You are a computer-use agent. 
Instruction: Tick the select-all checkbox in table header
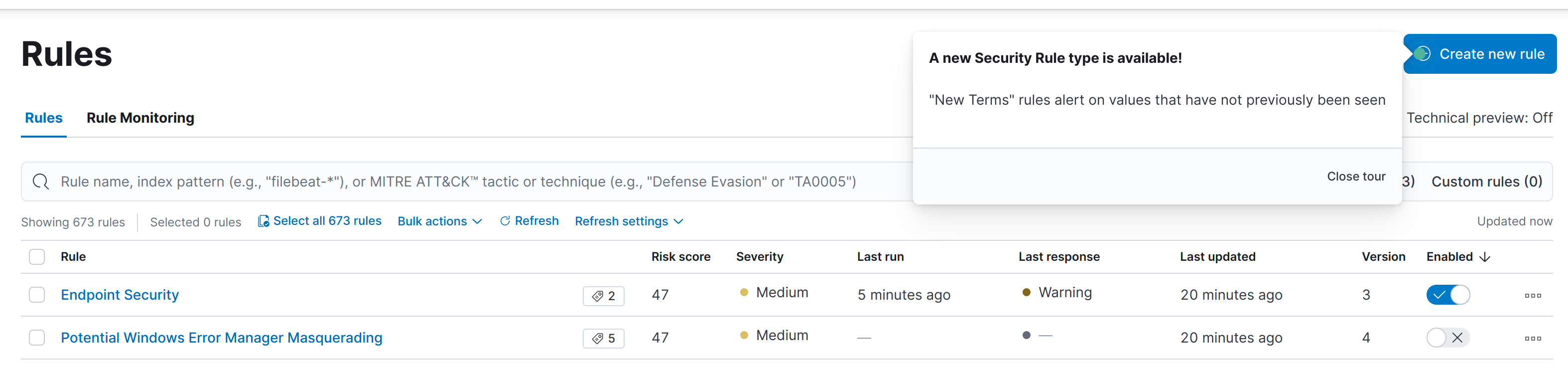[37, 257]
